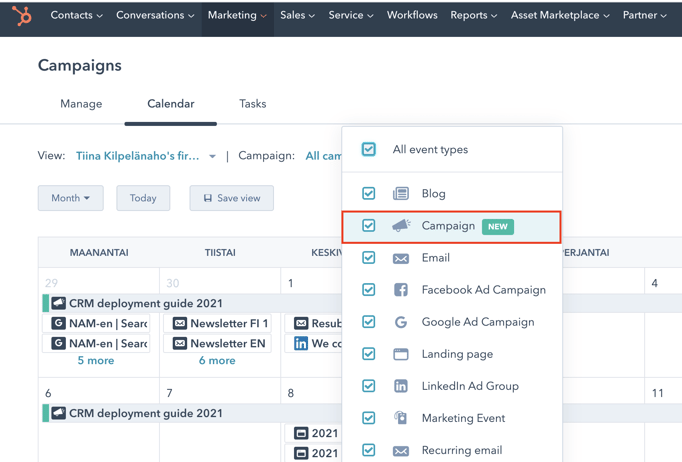Switch to the Manage tab
This screenshot has width=682, height=462.
[81, 104]
